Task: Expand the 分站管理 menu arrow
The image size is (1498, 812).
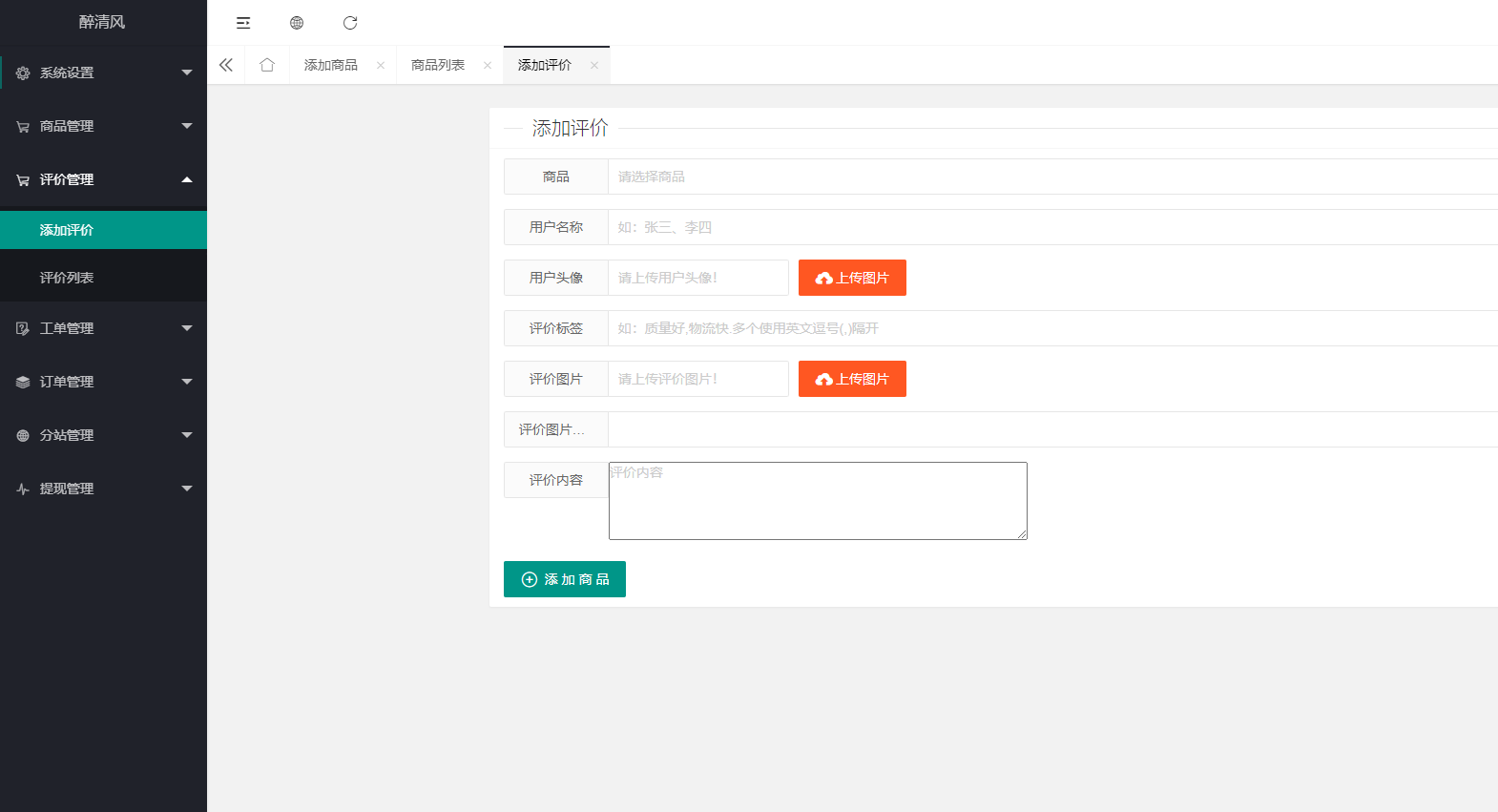Action: [x=187, y=435]
